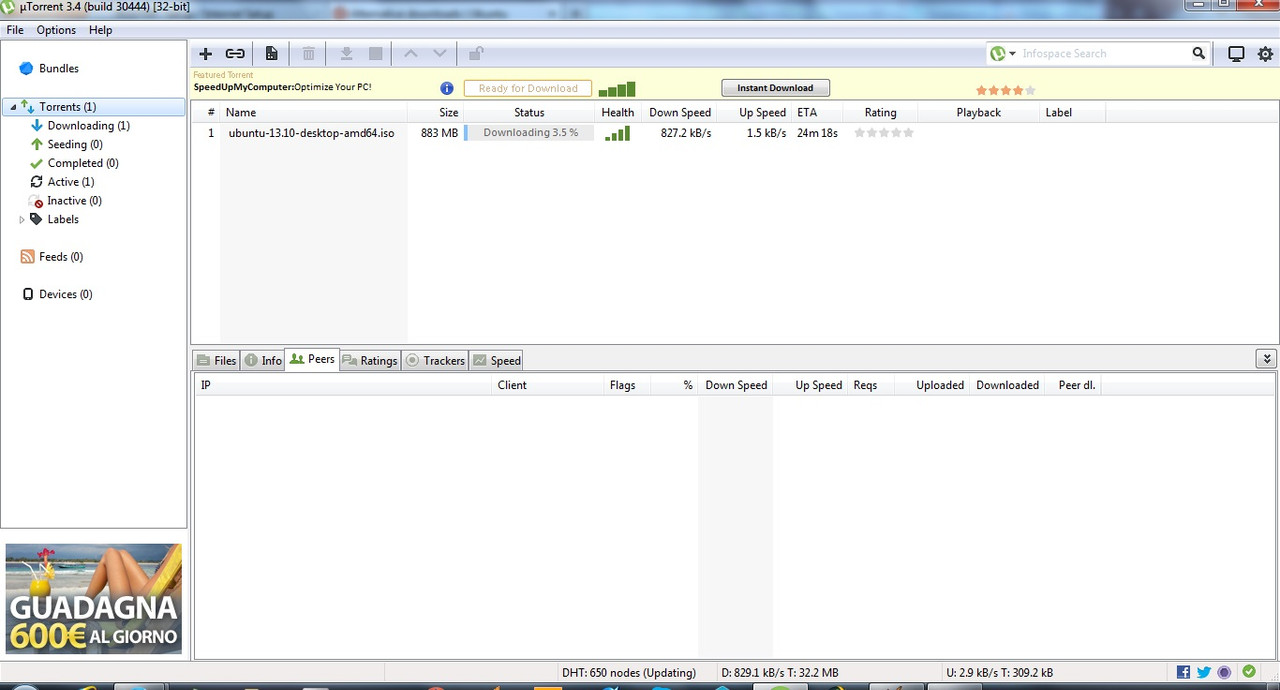The height and width of the screenshot is (690, 1280).
Task: Click the Ready for Download button
Action: [528, 88]
